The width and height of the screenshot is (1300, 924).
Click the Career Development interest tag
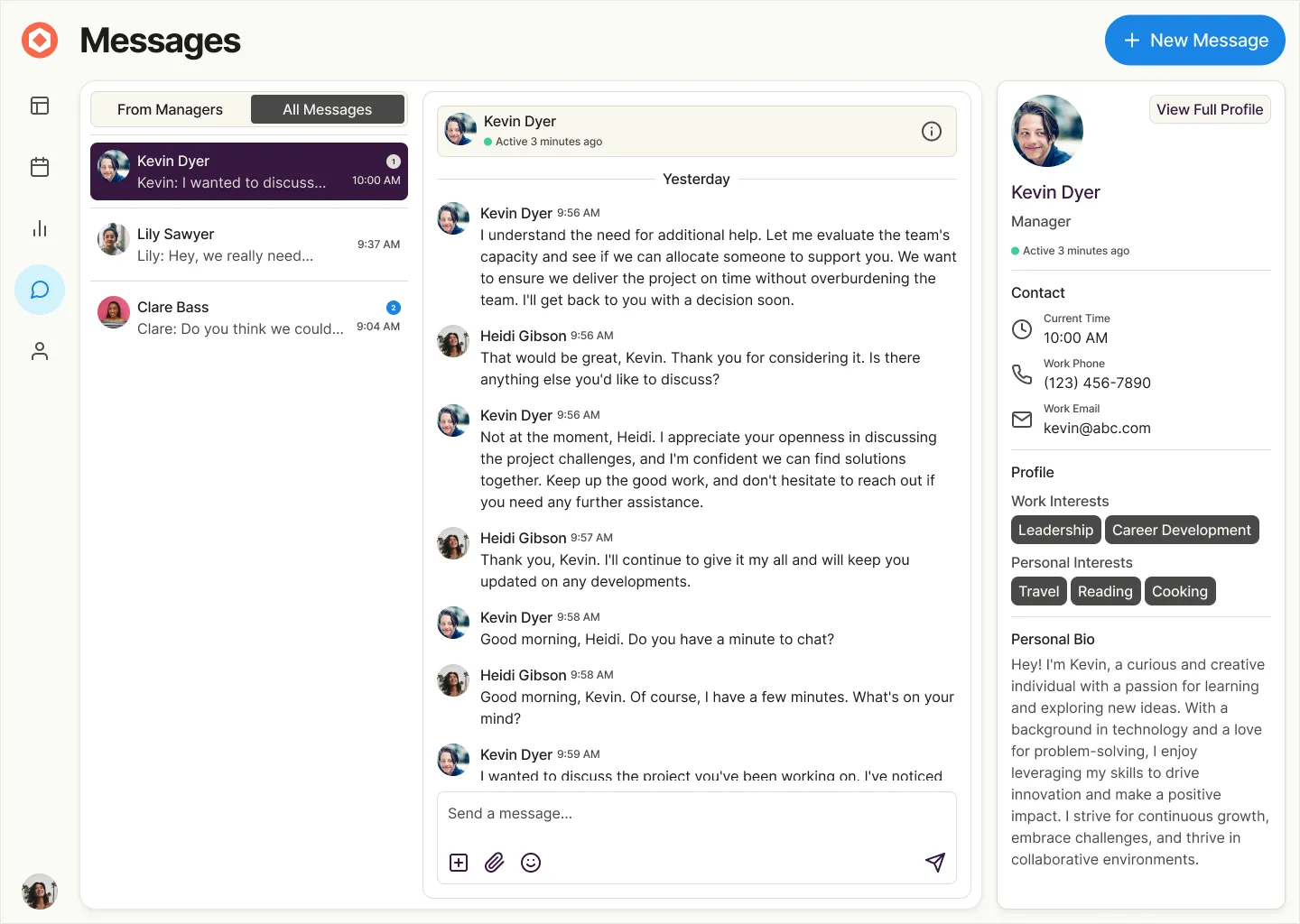tap(1181, 530)
